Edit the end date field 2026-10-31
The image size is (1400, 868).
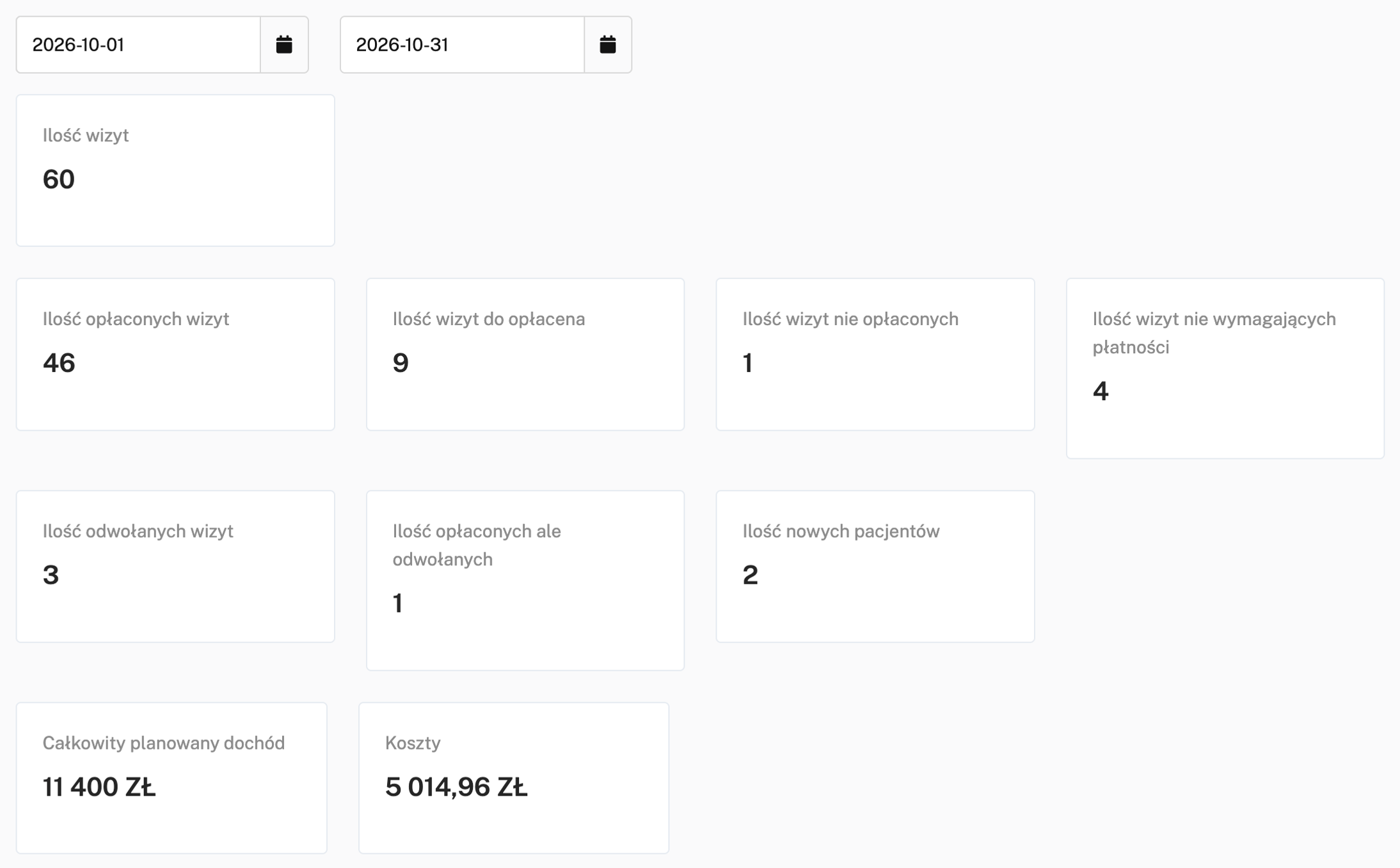pyautogui.click(x=462, y=45)
